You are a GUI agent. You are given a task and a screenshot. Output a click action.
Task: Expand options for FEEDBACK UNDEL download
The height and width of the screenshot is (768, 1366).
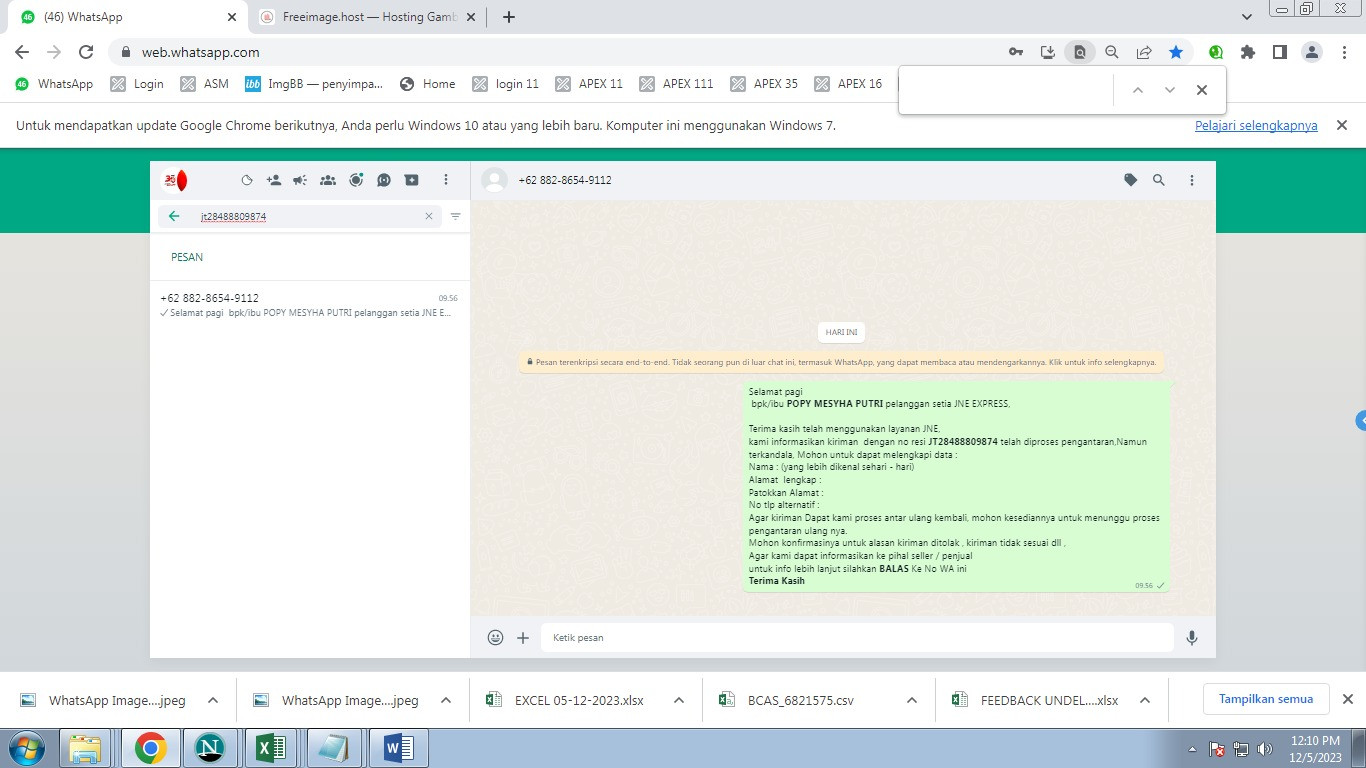tap(1145, 700)
